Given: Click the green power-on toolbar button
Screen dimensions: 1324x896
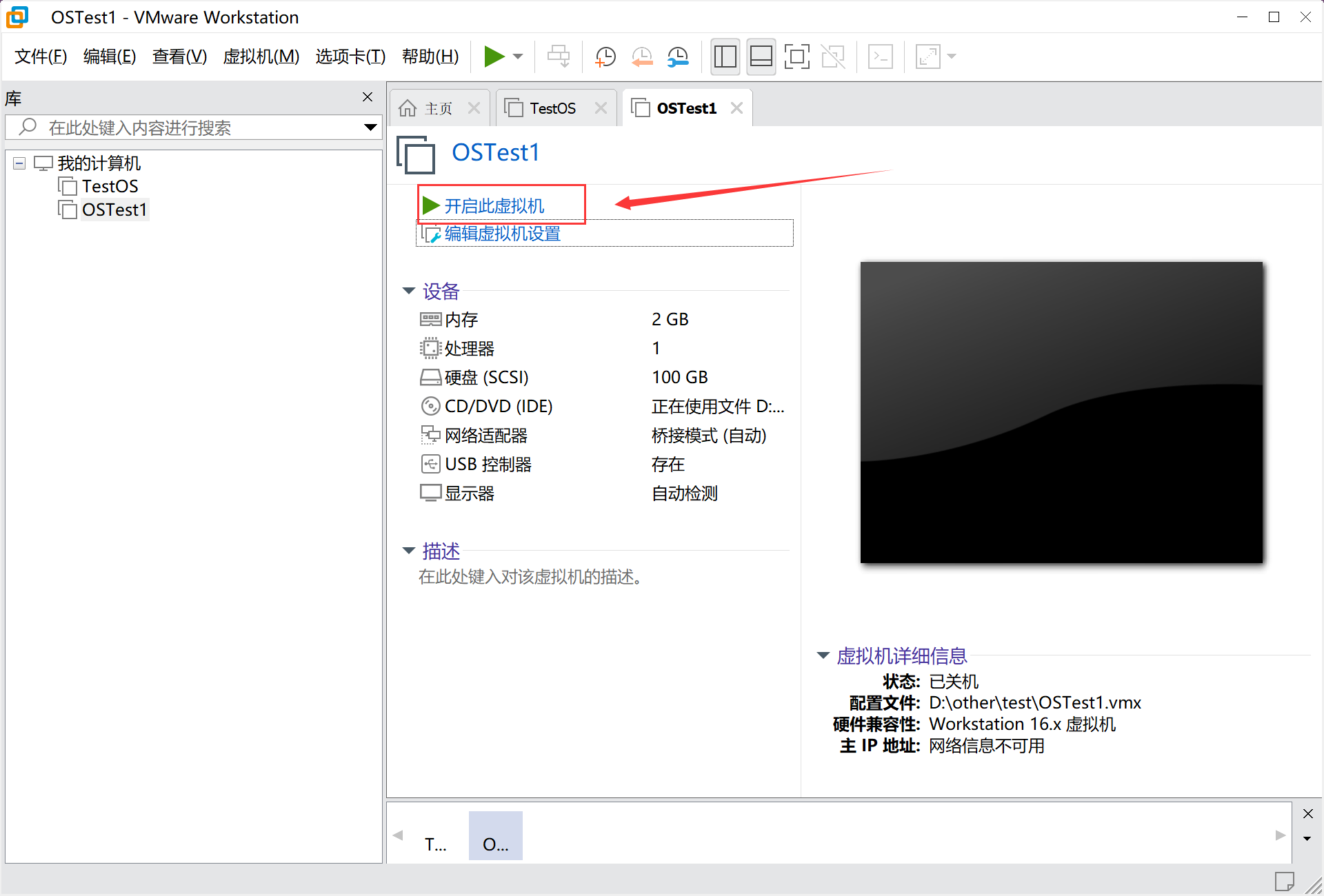Looking at the screenshot, I should click(x=494, y=57).
